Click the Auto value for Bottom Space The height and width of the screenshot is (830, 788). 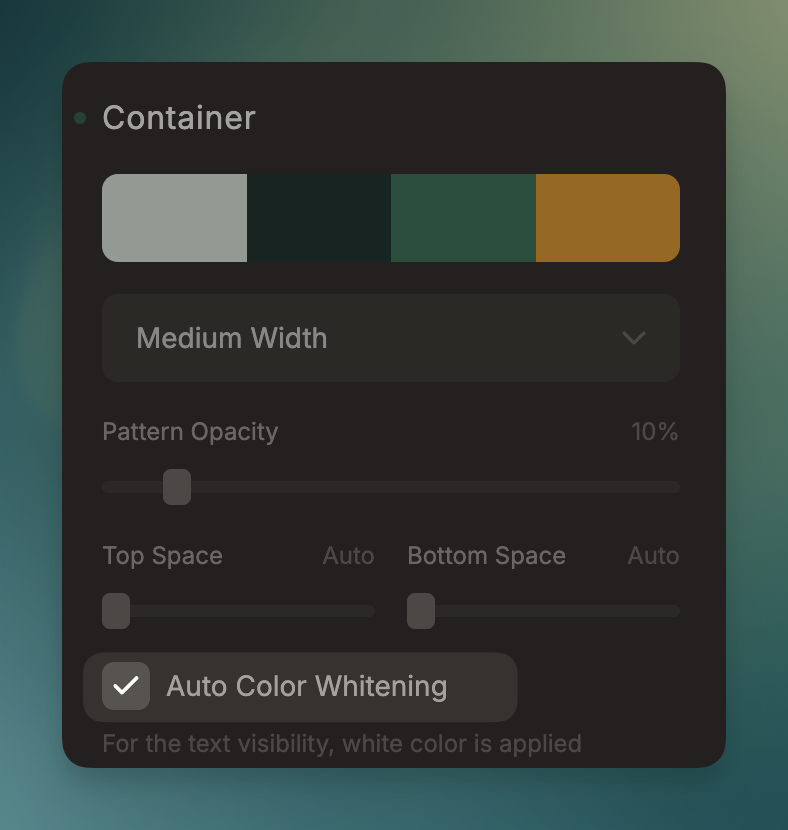click(653, 556)
